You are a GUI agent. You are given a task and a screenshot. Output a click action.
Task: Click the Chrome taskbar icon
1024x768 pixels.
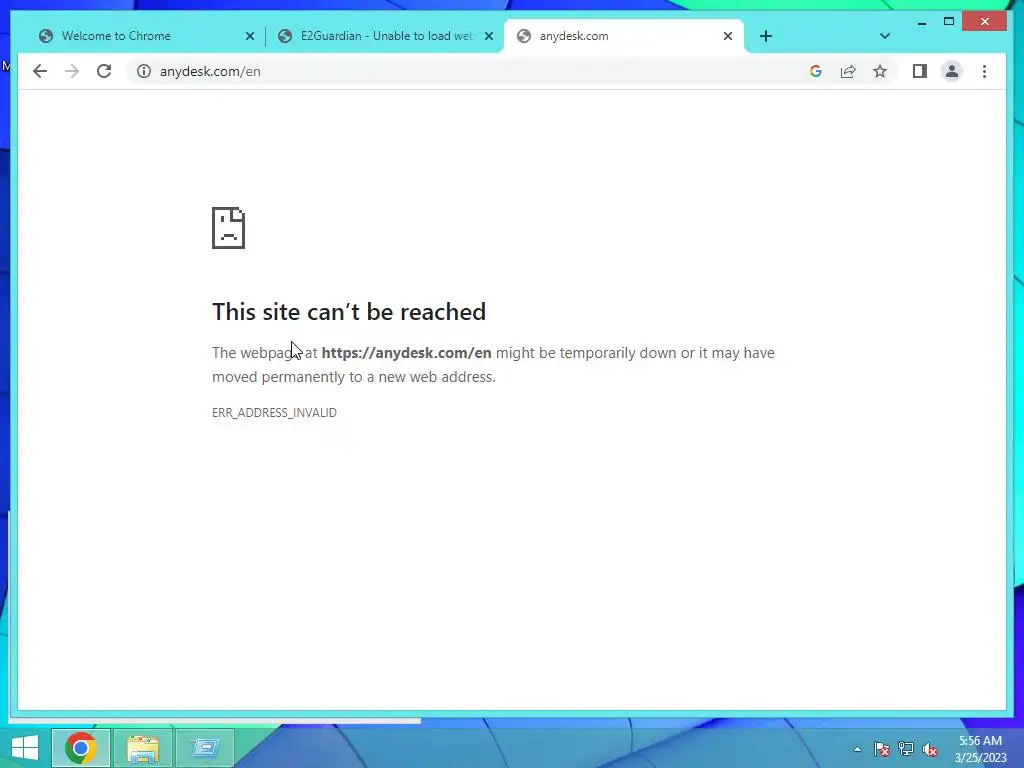[80, 748]
